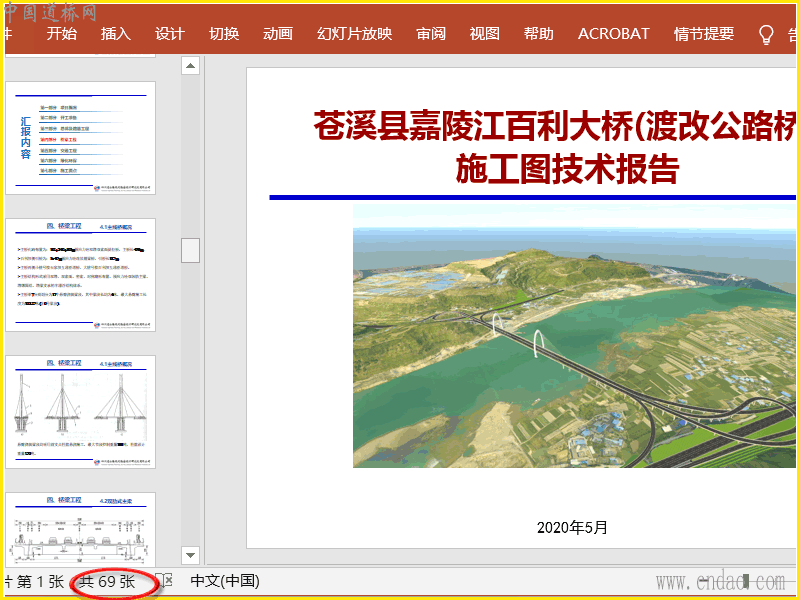Click the 帮助 tab

(539, 34)
